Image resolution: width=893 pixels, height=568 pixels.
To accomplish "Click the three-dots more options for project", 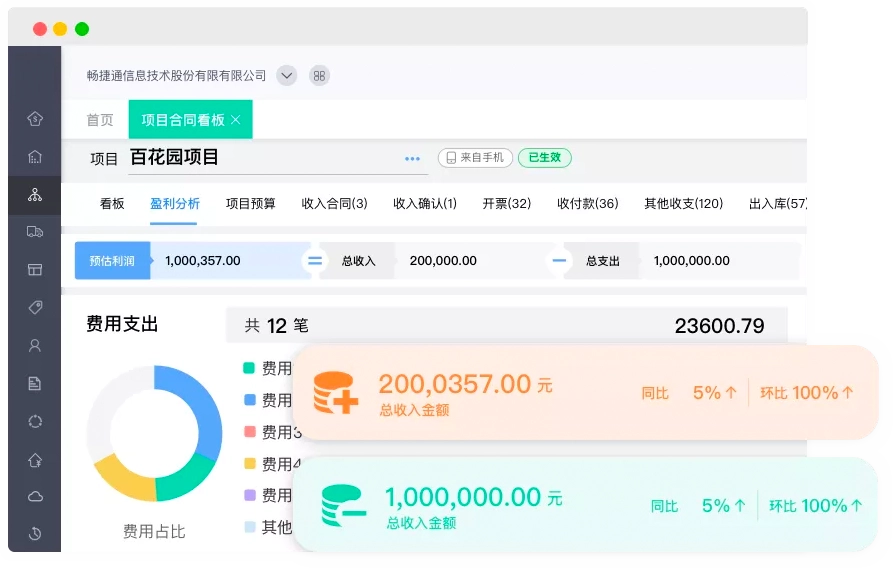I will click(412, 159).
